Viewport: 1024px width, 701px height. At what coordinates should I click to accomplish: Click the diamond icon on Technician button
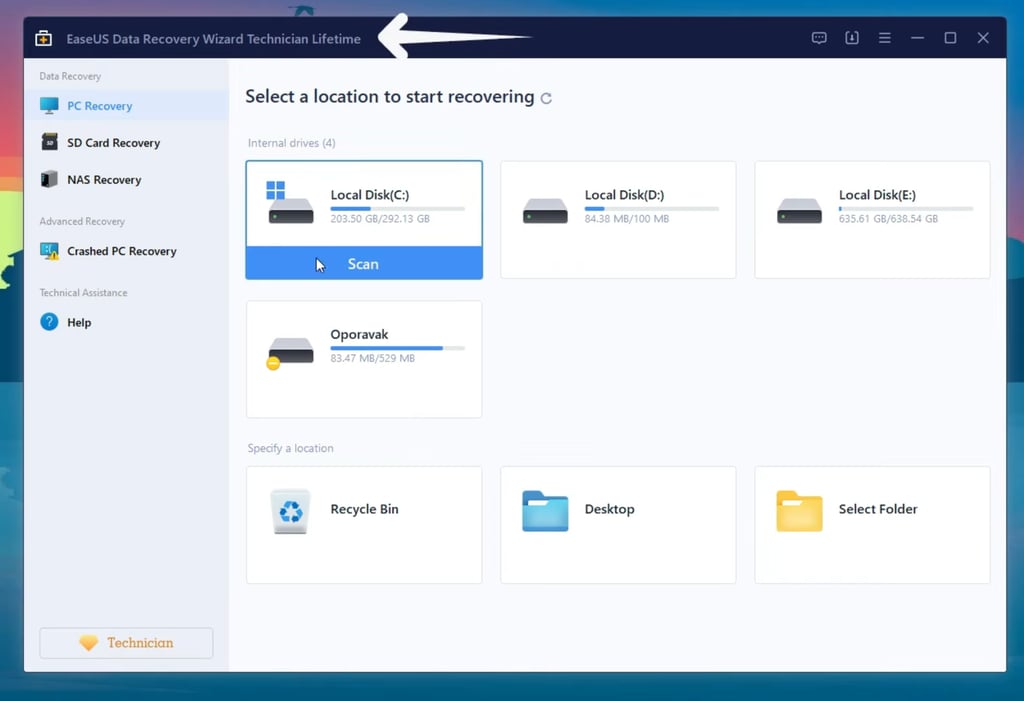point(89,643)
